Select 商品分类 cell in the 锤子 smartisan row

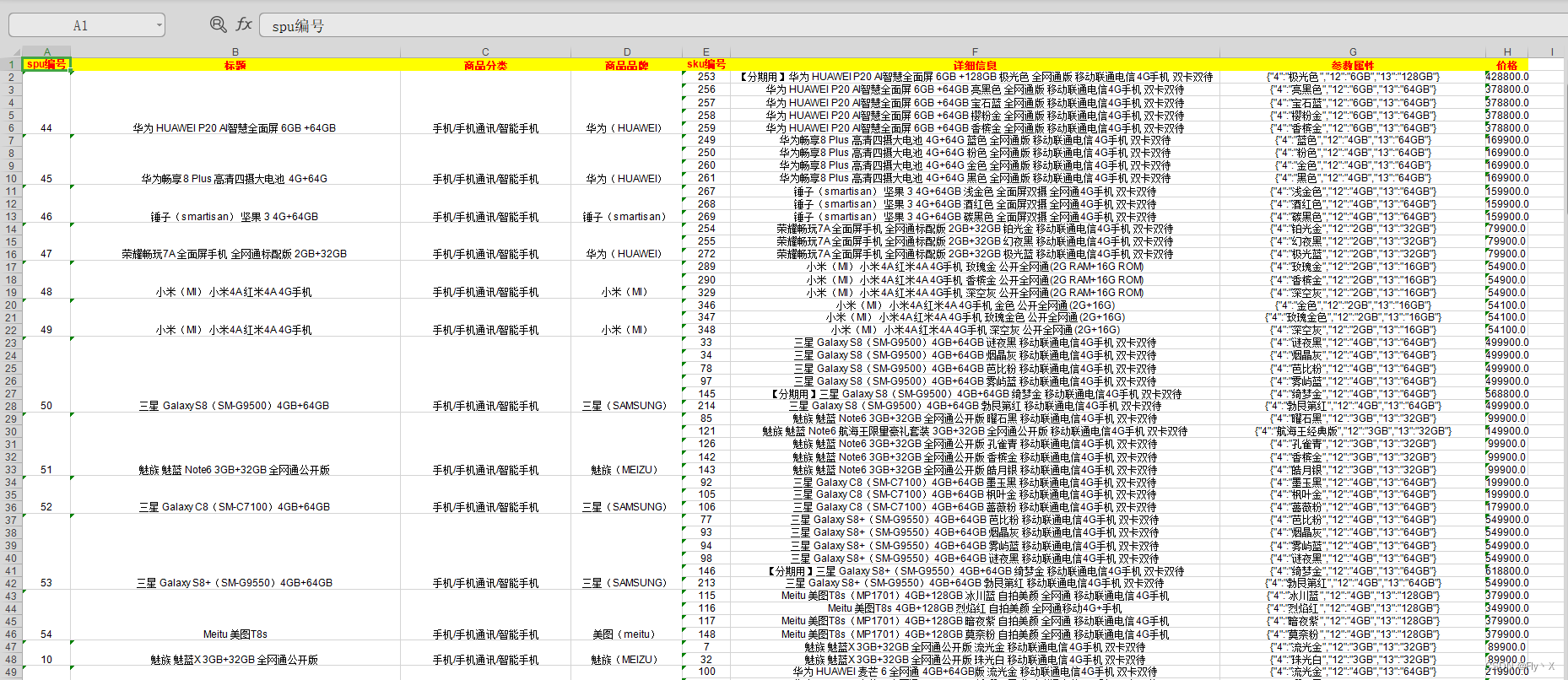click(x=485, y=203)
